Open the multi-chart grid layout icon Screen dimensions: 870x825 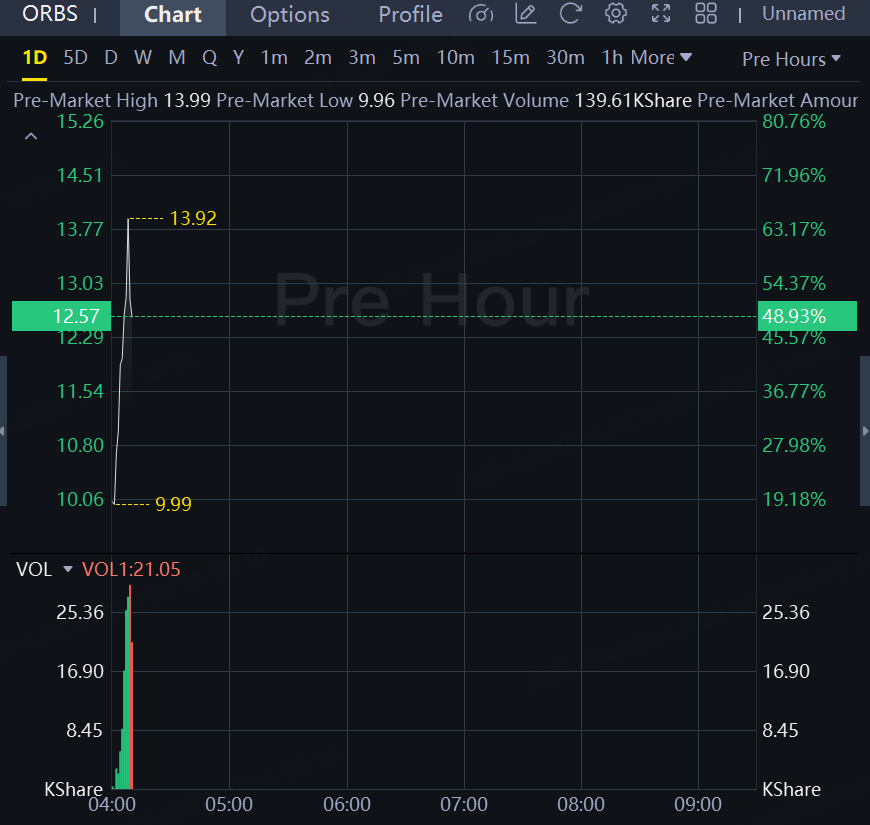point(706,14)
